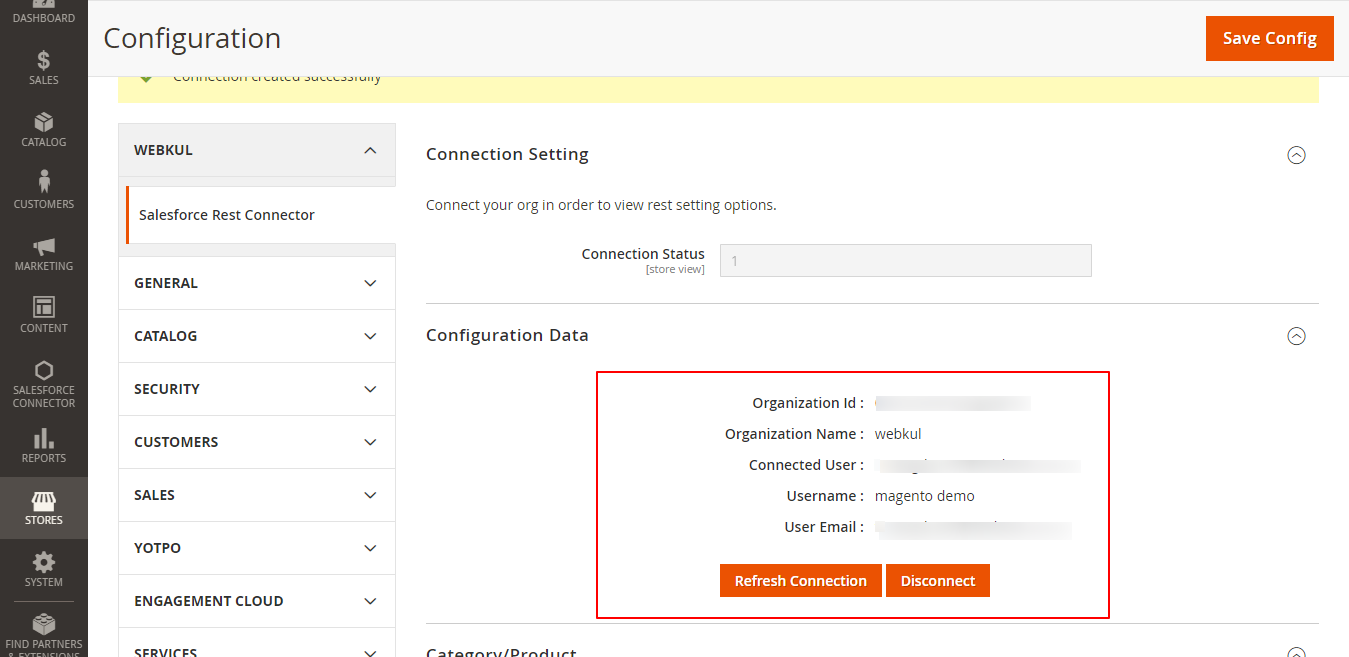1349x657 pixels.
Task: Click the Configuration page title
Action: [192, 39]
